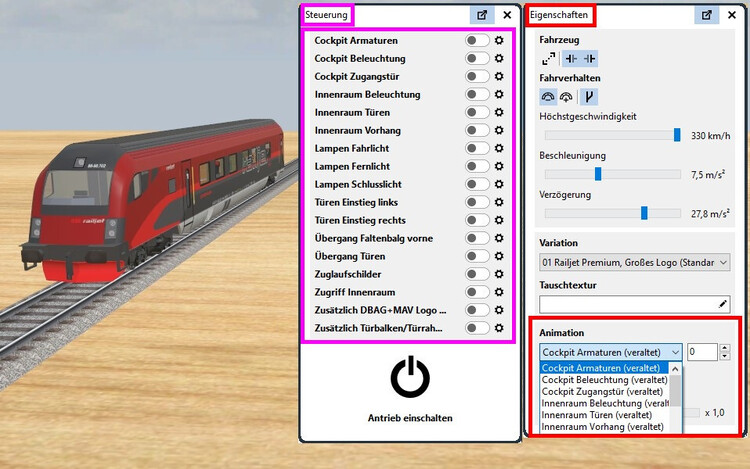The width and height of the screenshot is (750, 469).
Task: Open settings gear for Innenraum Beleuchtung
Action: click(x=499, y=94)
